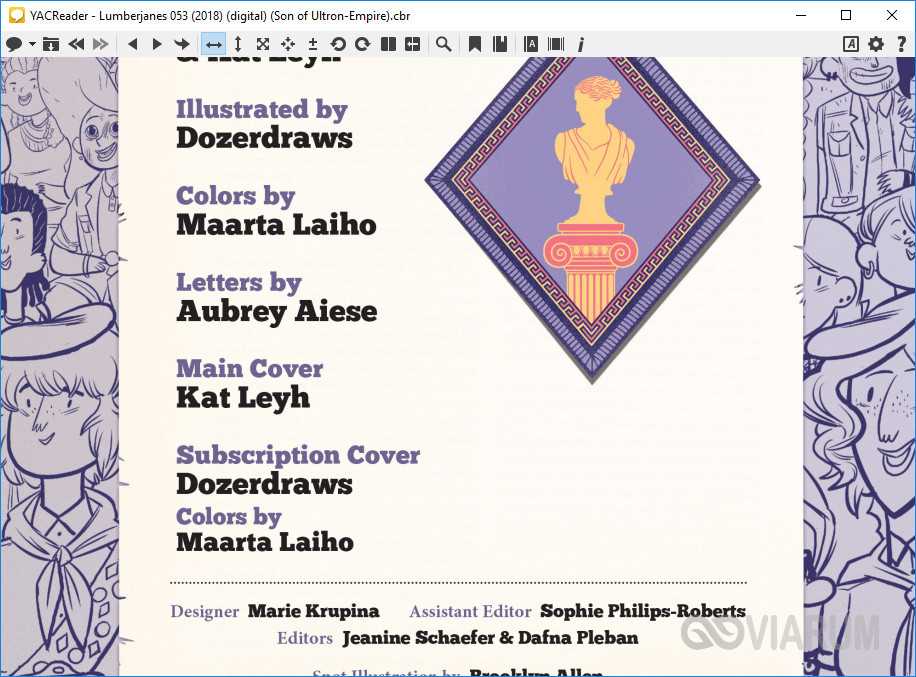Click the open comic speech-bubble icon
Viewport: 916px width, 677px height.
point(15,44)
